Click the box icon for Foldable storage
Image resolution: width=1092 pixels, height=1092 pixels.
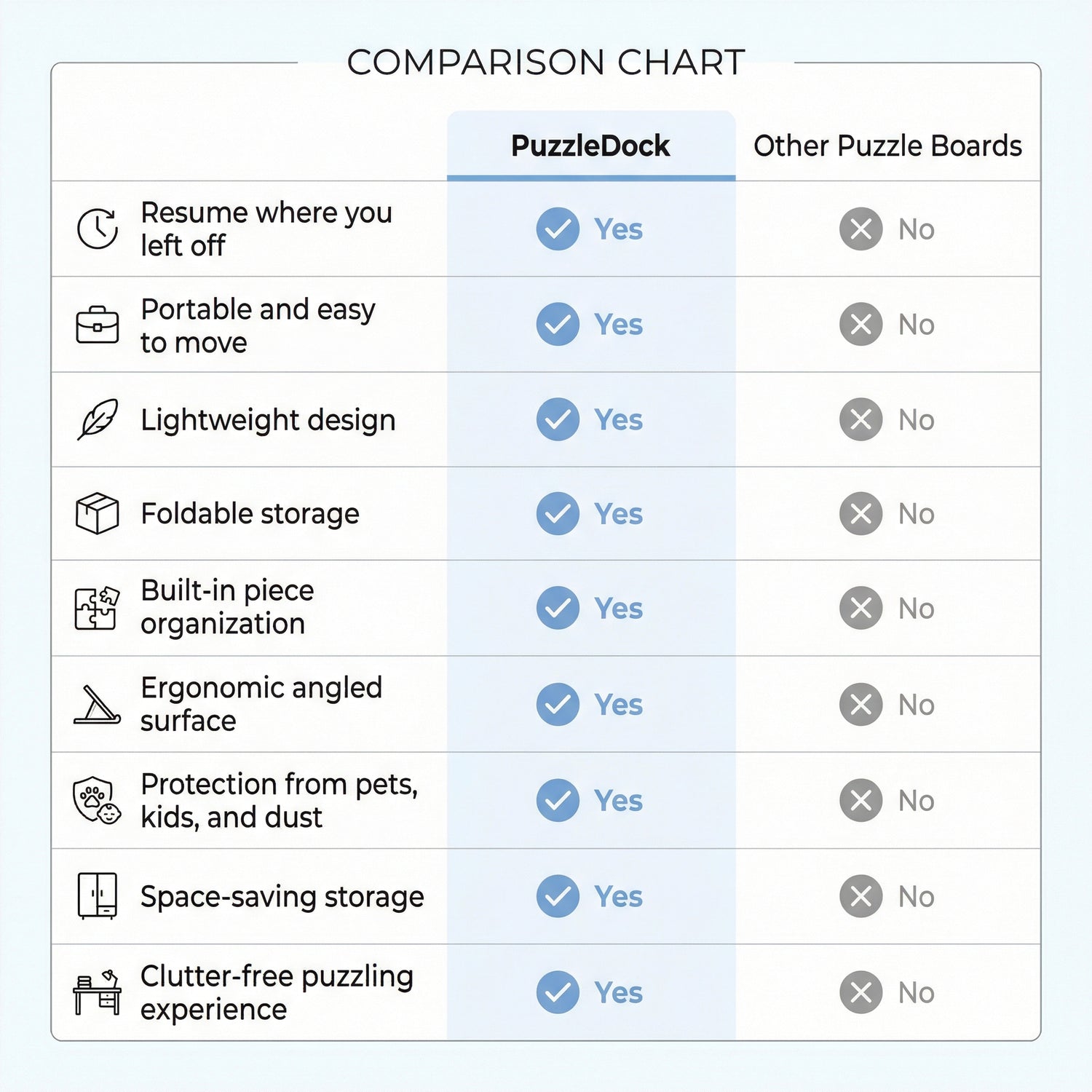tap(98, 513)
